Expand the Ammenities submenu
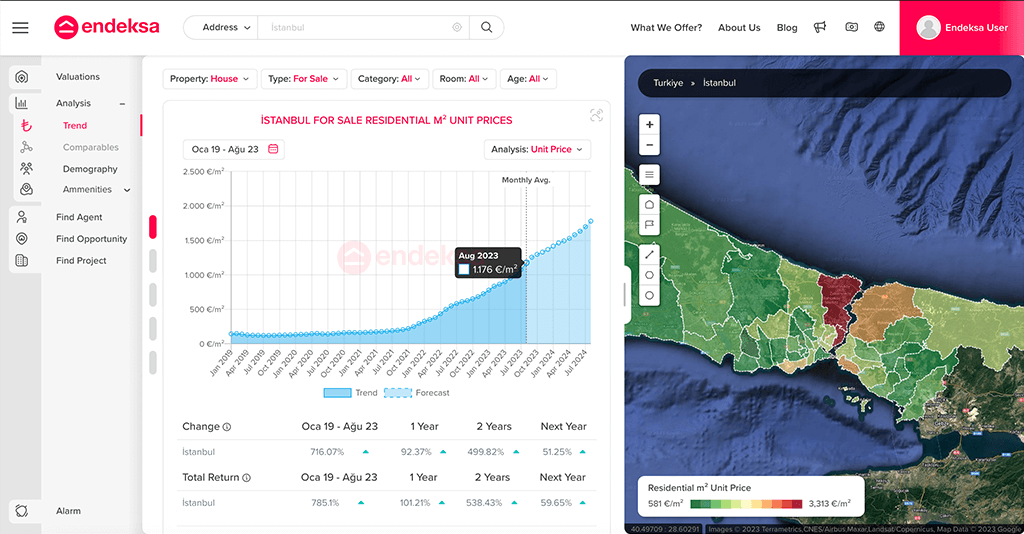Screen dimensions: 1024x534 [x=127, y=190]
